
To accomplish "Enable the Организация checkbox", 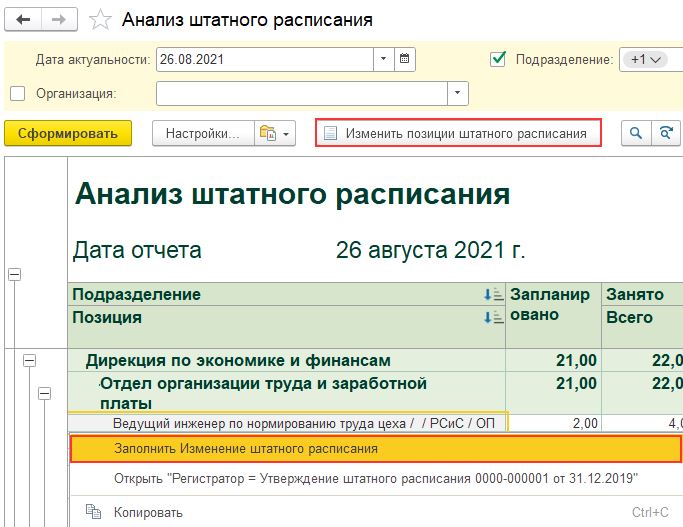I will pyautogui.click(x=17, y=93).
